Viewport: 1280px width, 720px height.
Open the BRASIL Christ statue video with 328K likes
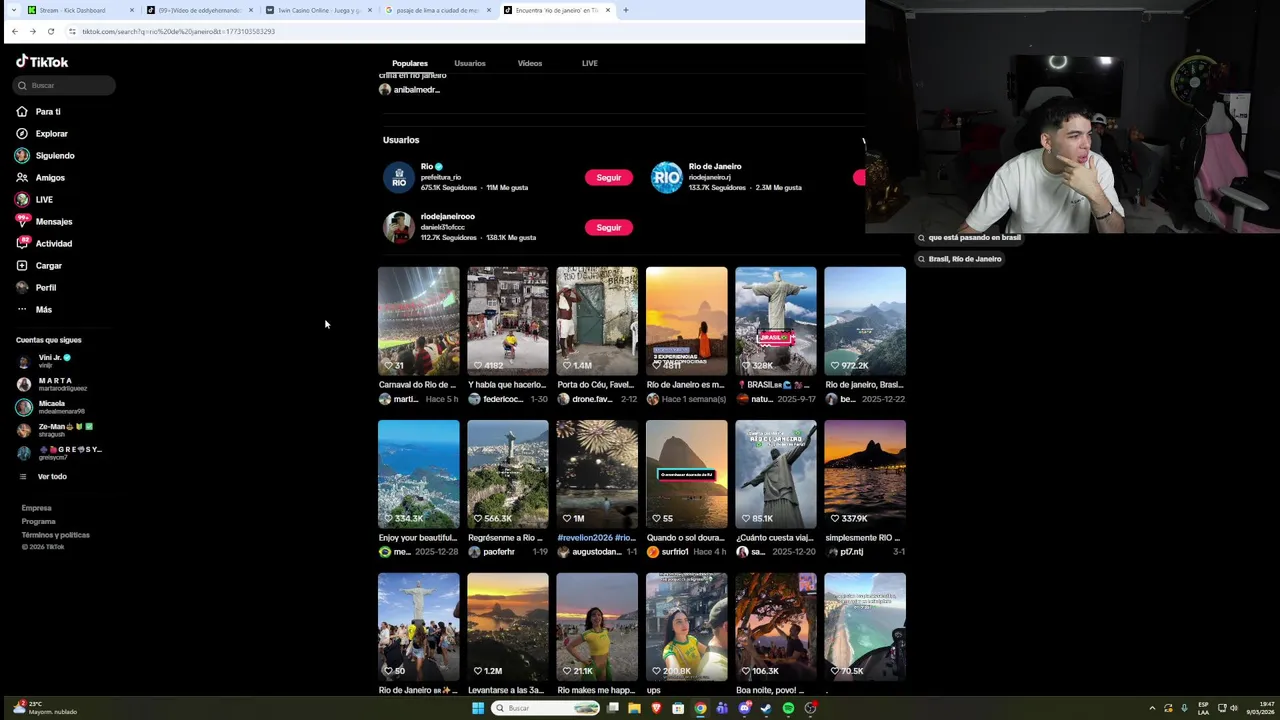coord(776,321)
